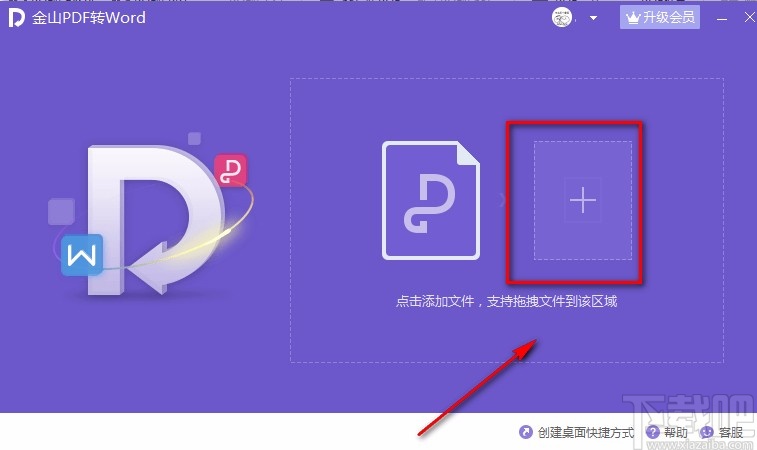Click the 金山PDF转Word logo icon in title bar

point(16,18)
